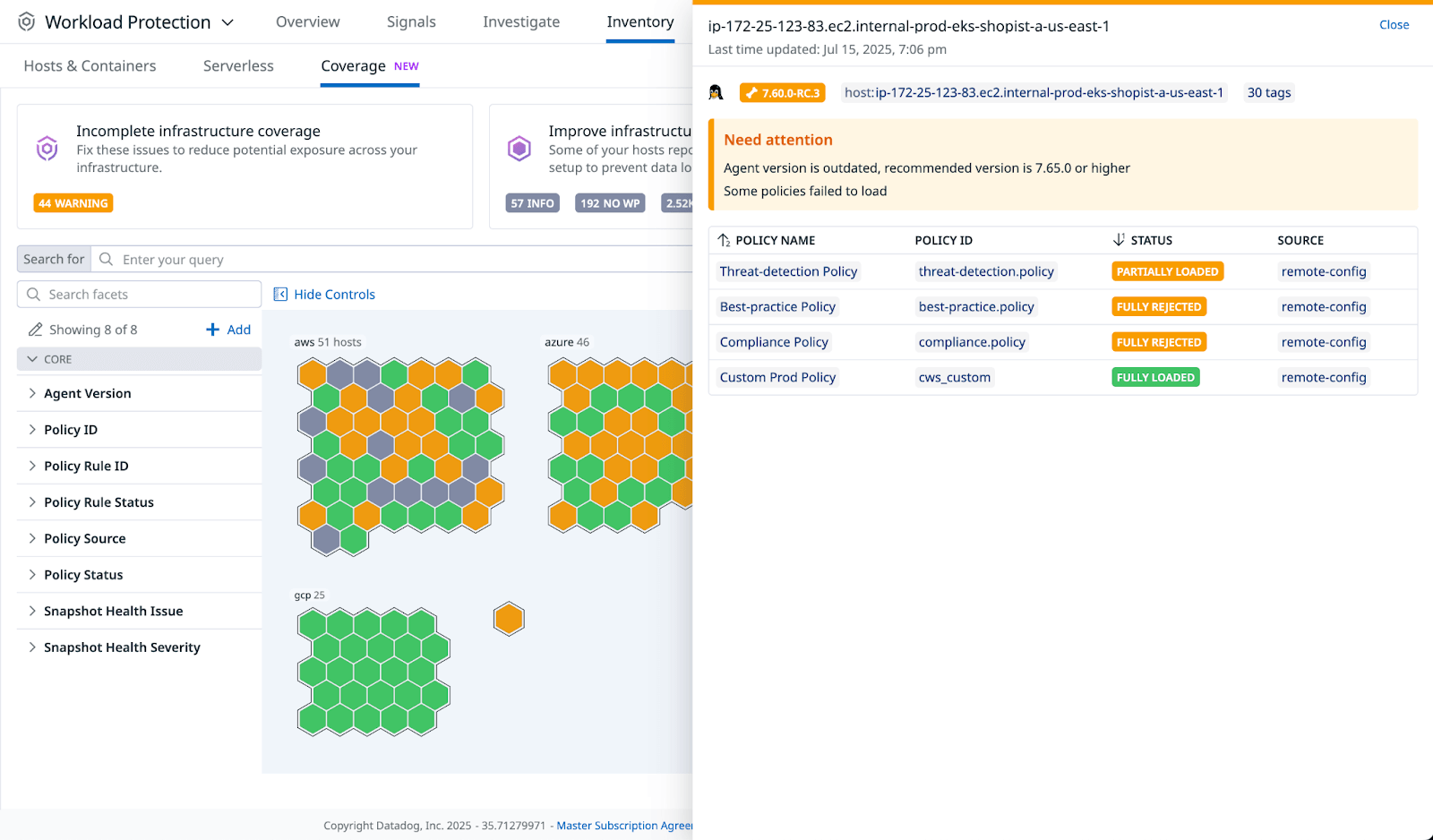The height and width of the screenshot is (840, 1433).
Task: Click remote-config source for Custom Prod Policy
Action: point(1324,377)
